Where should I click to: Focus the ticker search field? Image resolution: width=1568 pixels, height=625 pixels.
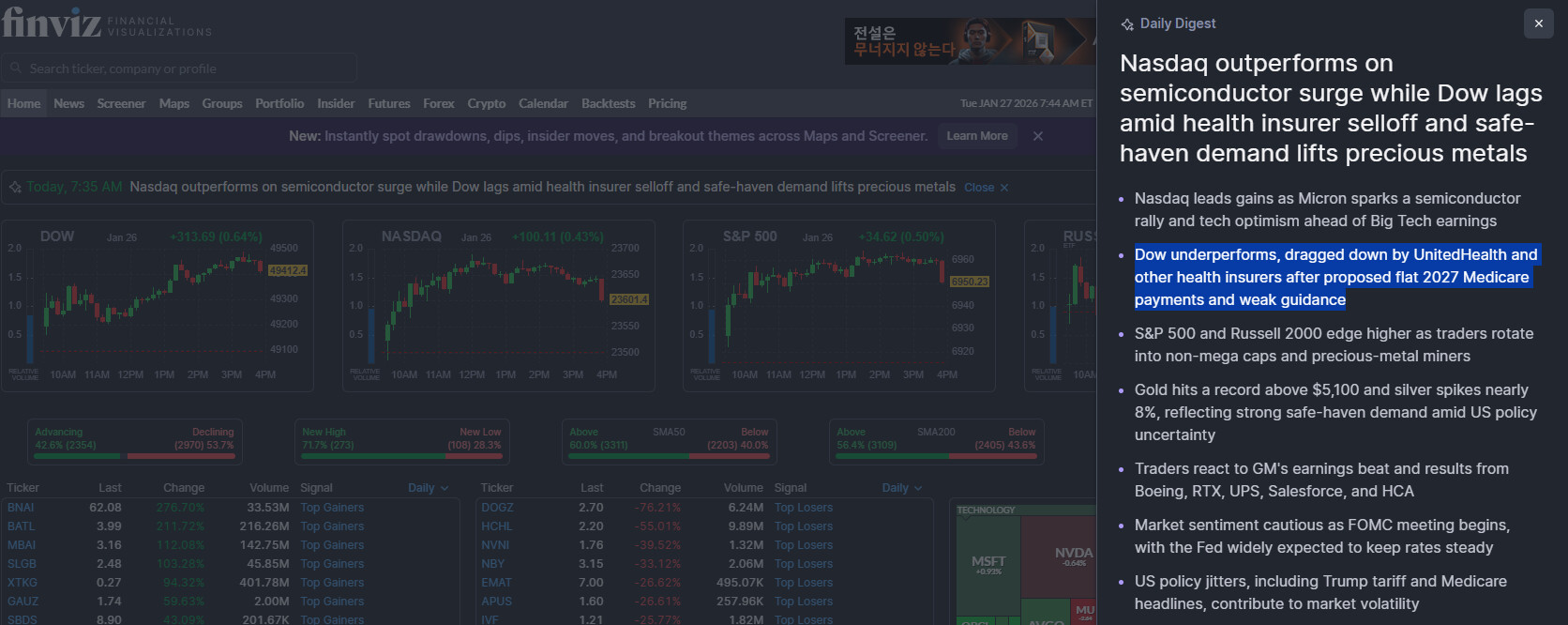tap(179, 69)
